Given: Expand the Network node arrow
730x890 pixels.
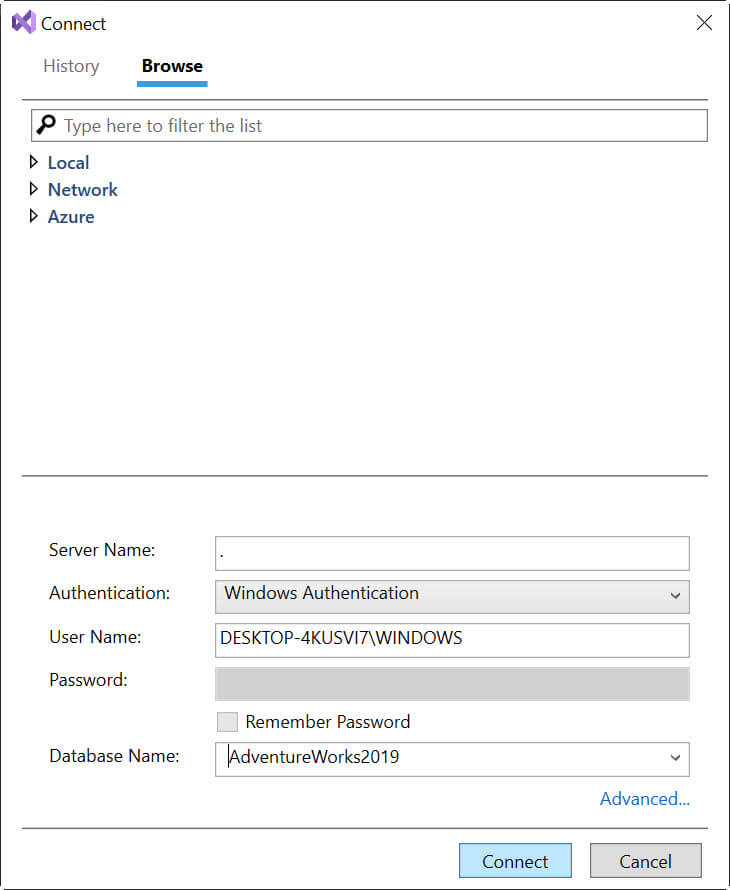Looking at the screenshot, I should coord(33,189).
